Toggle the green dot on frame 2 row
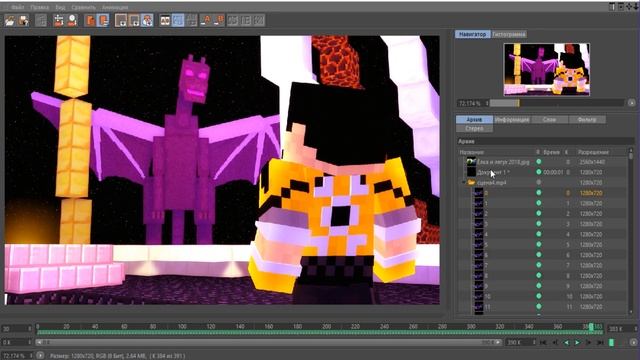Image resolution: width=640 pixels, height=360 pixels. (x=539, y=213)
